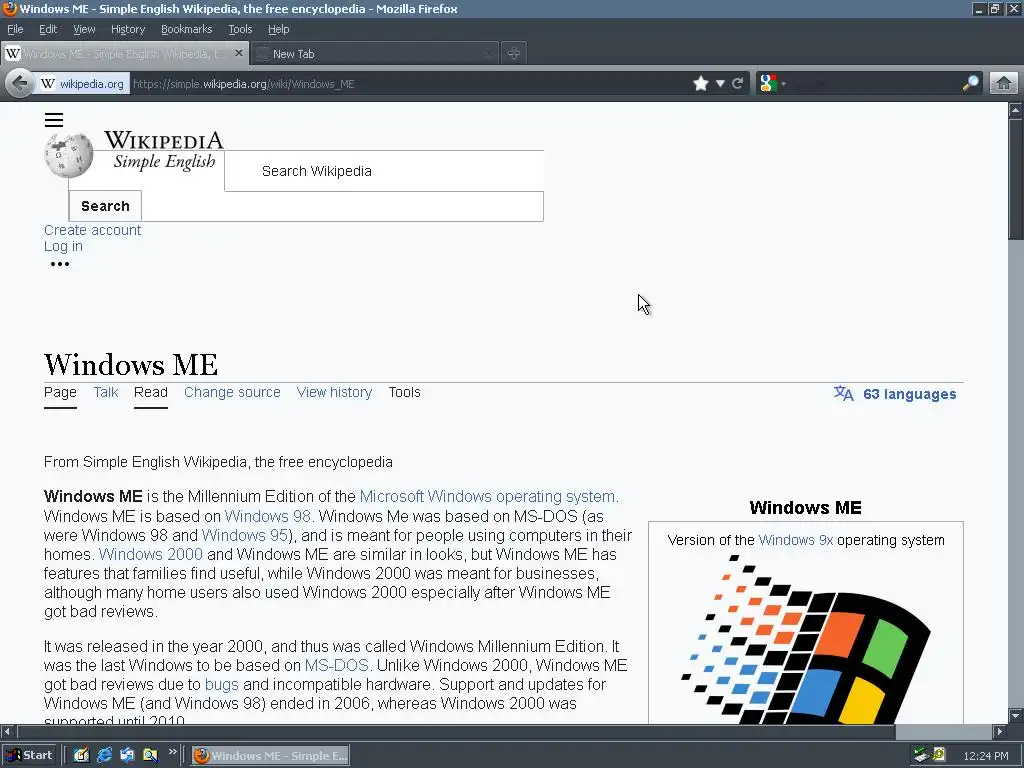Screen dimensions: 1024x768
Task: Follow the MS-DOS link
Action: (336, 665)
